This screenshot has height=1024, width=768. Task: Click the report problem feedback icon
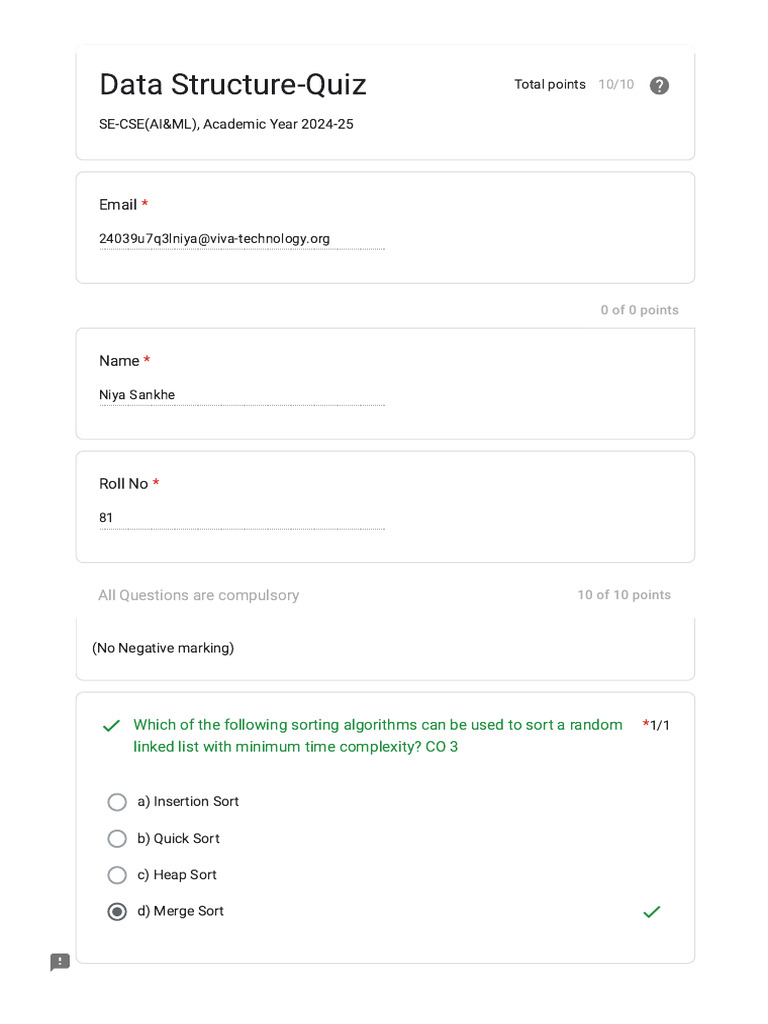point(60,962)
